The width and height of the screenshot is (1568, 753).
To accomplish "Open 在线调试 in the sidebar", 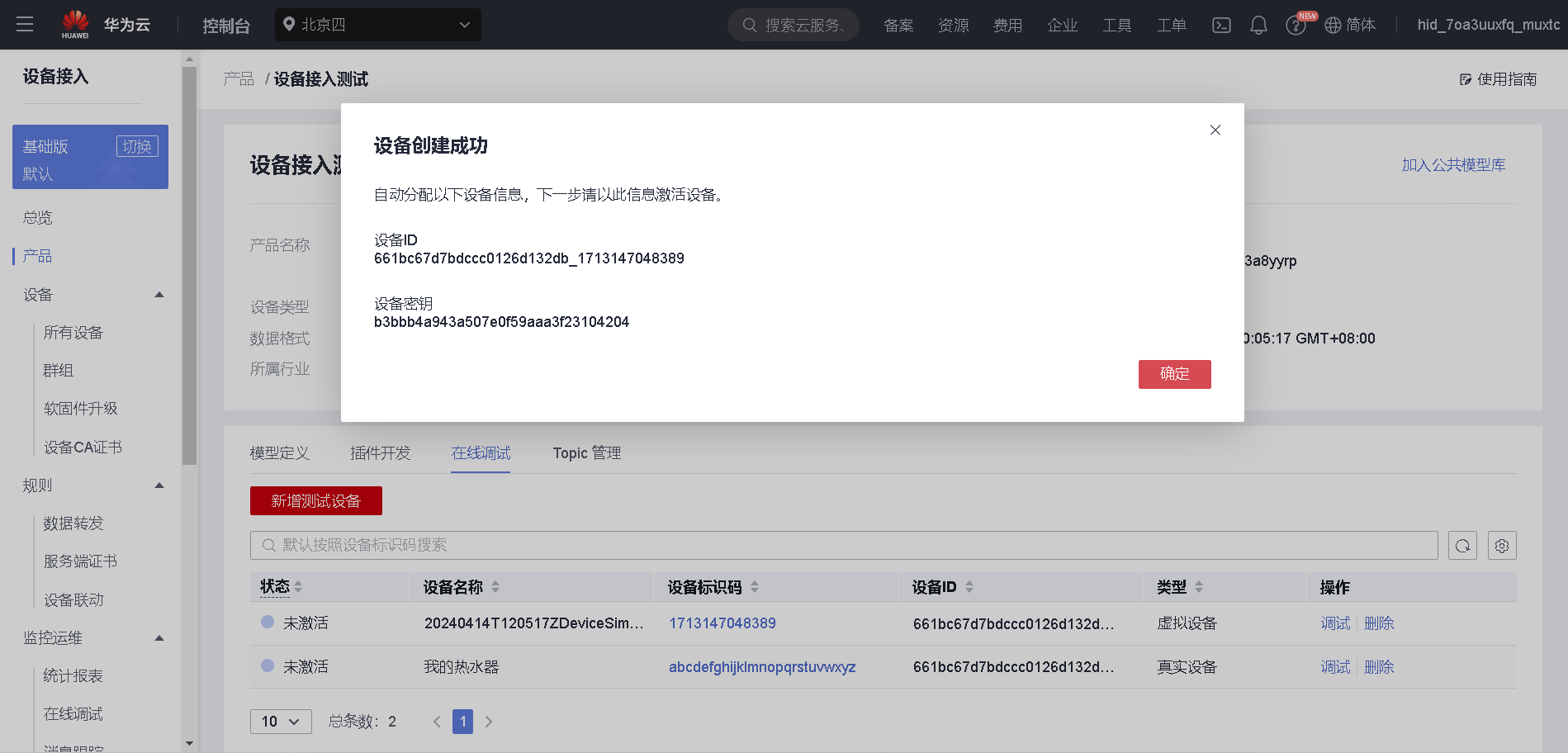I will [73, 714].
